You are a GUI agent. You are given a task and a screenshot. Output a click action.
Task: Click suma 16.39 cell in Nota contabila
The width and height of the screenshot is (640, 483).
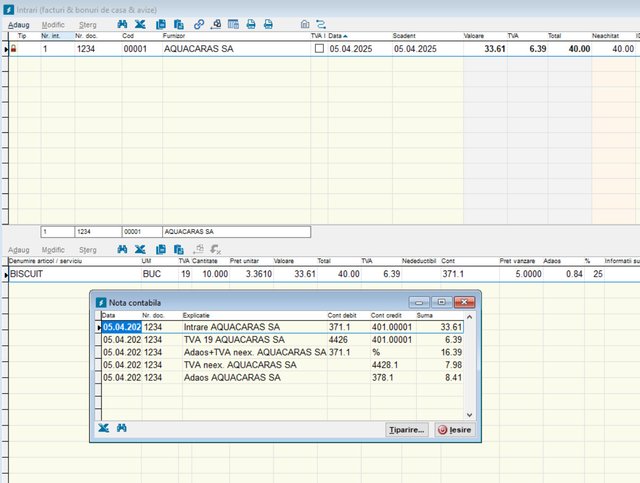440,352
